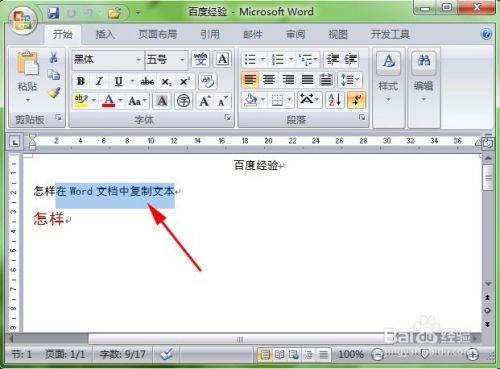This screenshot has width=500, height=369.
Task: Apply red font color
Action: [x=109, y=100]
